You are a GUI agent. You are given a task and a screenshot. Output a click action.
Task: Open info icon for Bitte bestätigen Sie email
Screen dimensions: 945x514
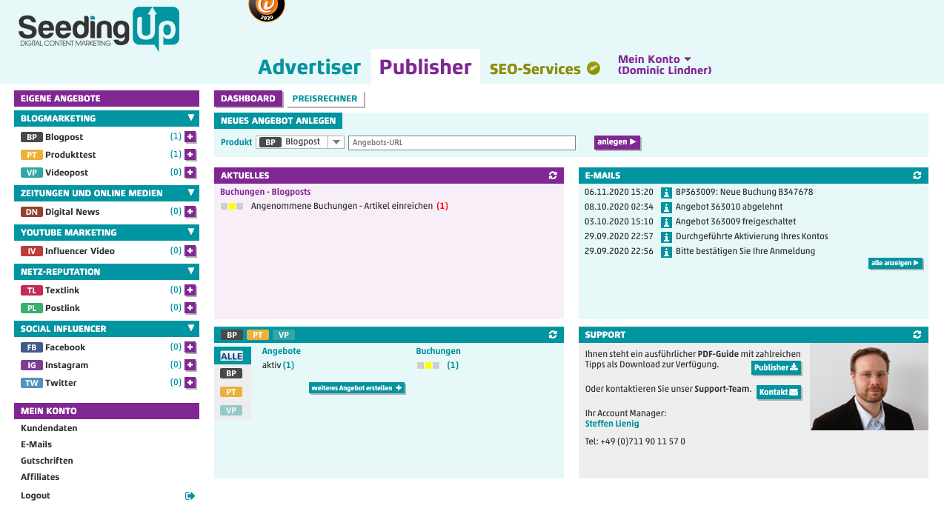pos(666,252)
